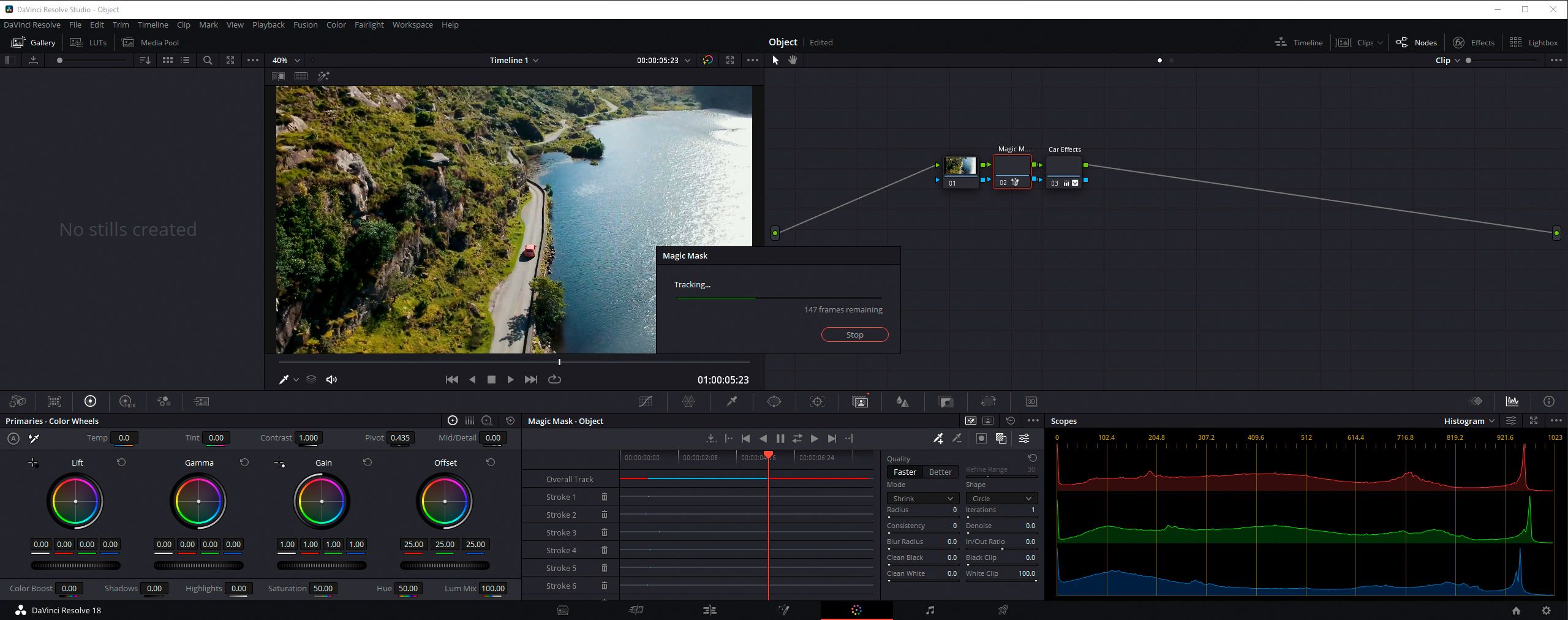Toggle loop playback in viewer
This screenshot has width=1568, height=620.
click(554, 379)
